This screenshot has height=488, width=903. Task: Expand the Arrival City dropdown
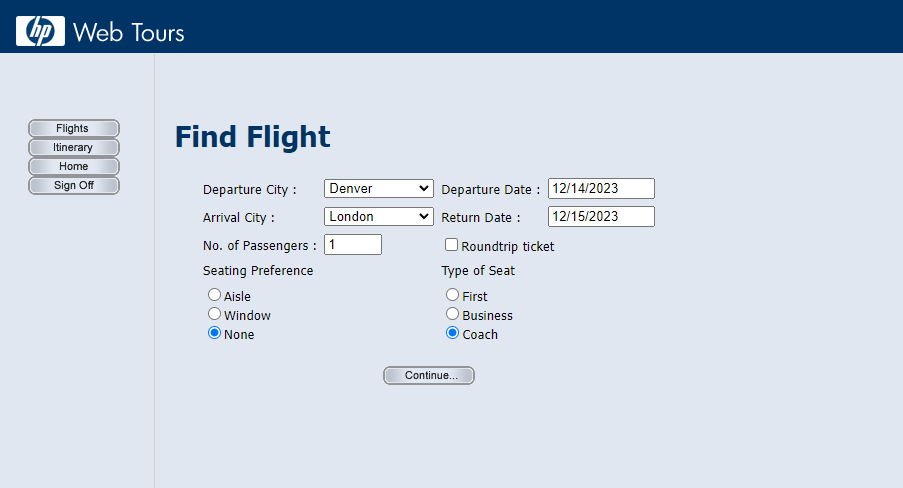(x=378, y=216)
